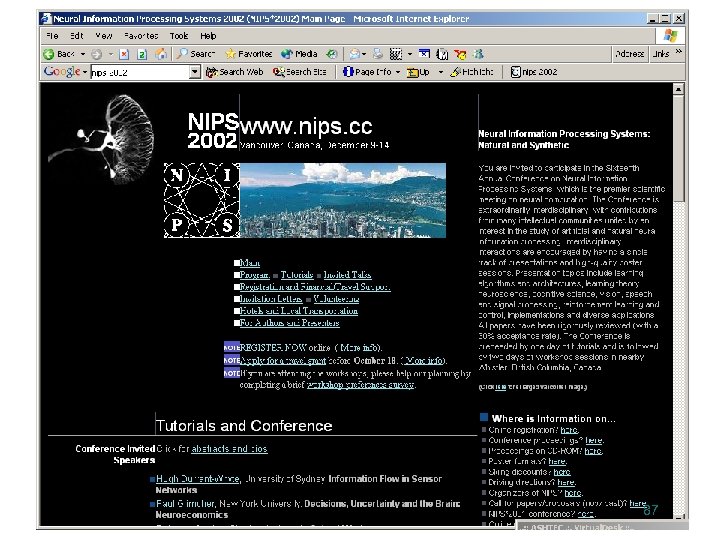
Task: Refresh the page with the Refresh icon
Action: [x=142, y=54]
